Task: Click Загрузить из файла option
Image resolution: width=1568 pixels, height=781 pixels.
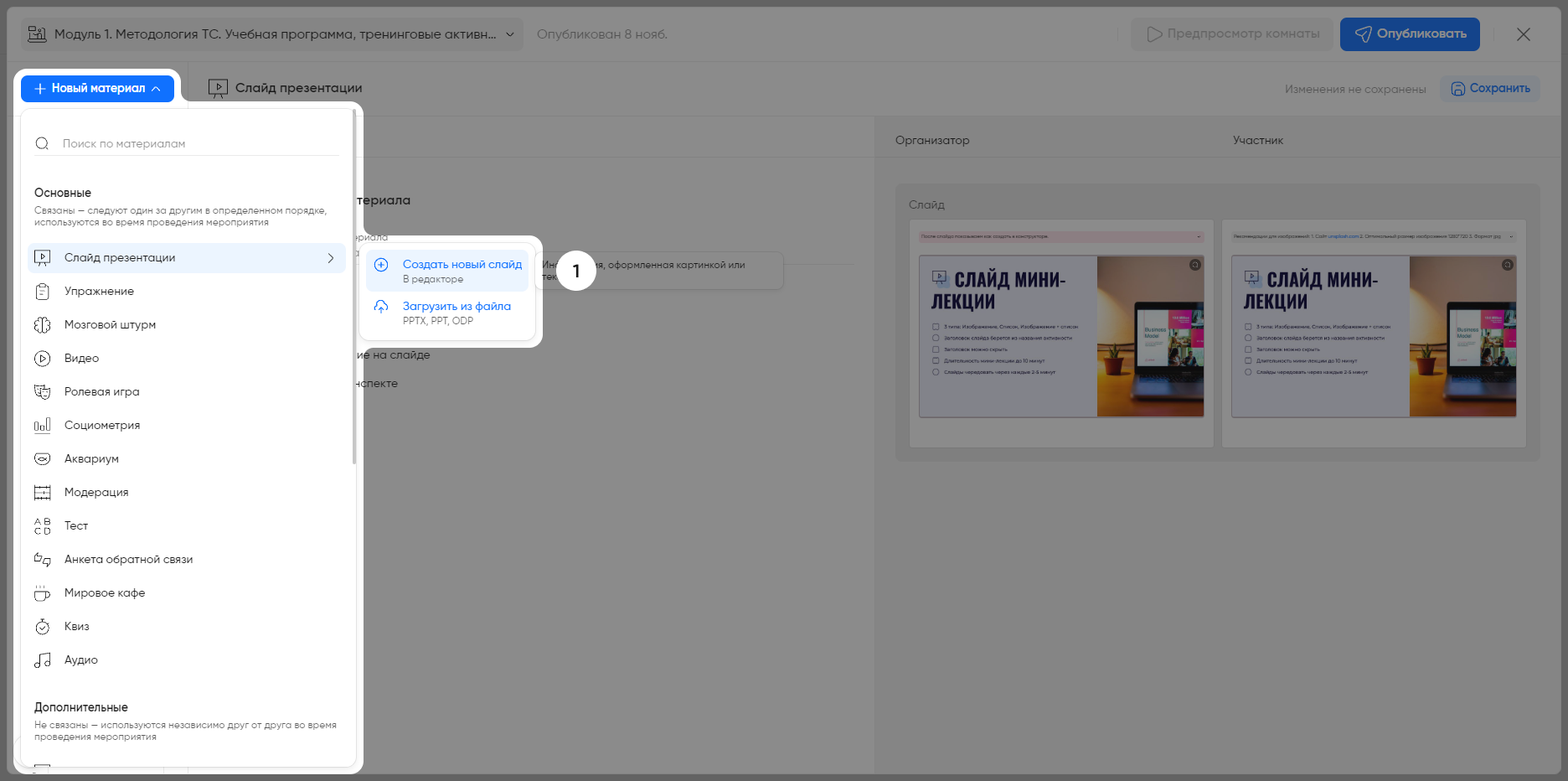Action: pyautogui.click(x=447, y=313)
